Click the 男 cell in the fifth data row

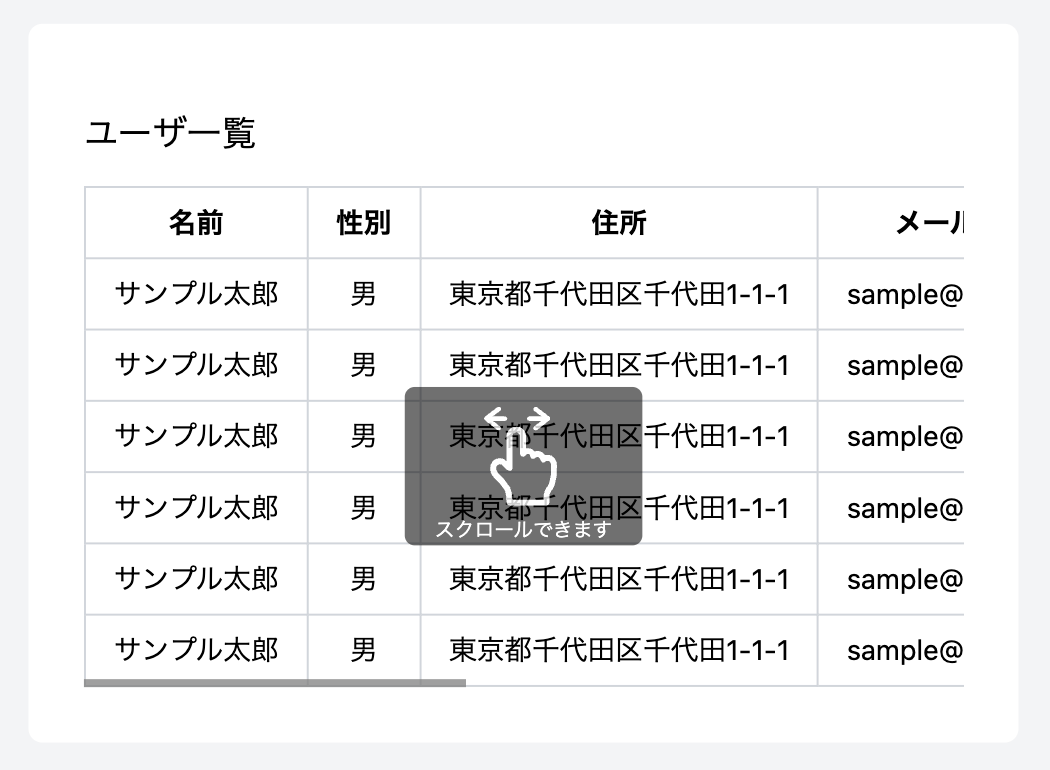pyautogui.click(x=364, y=579)
